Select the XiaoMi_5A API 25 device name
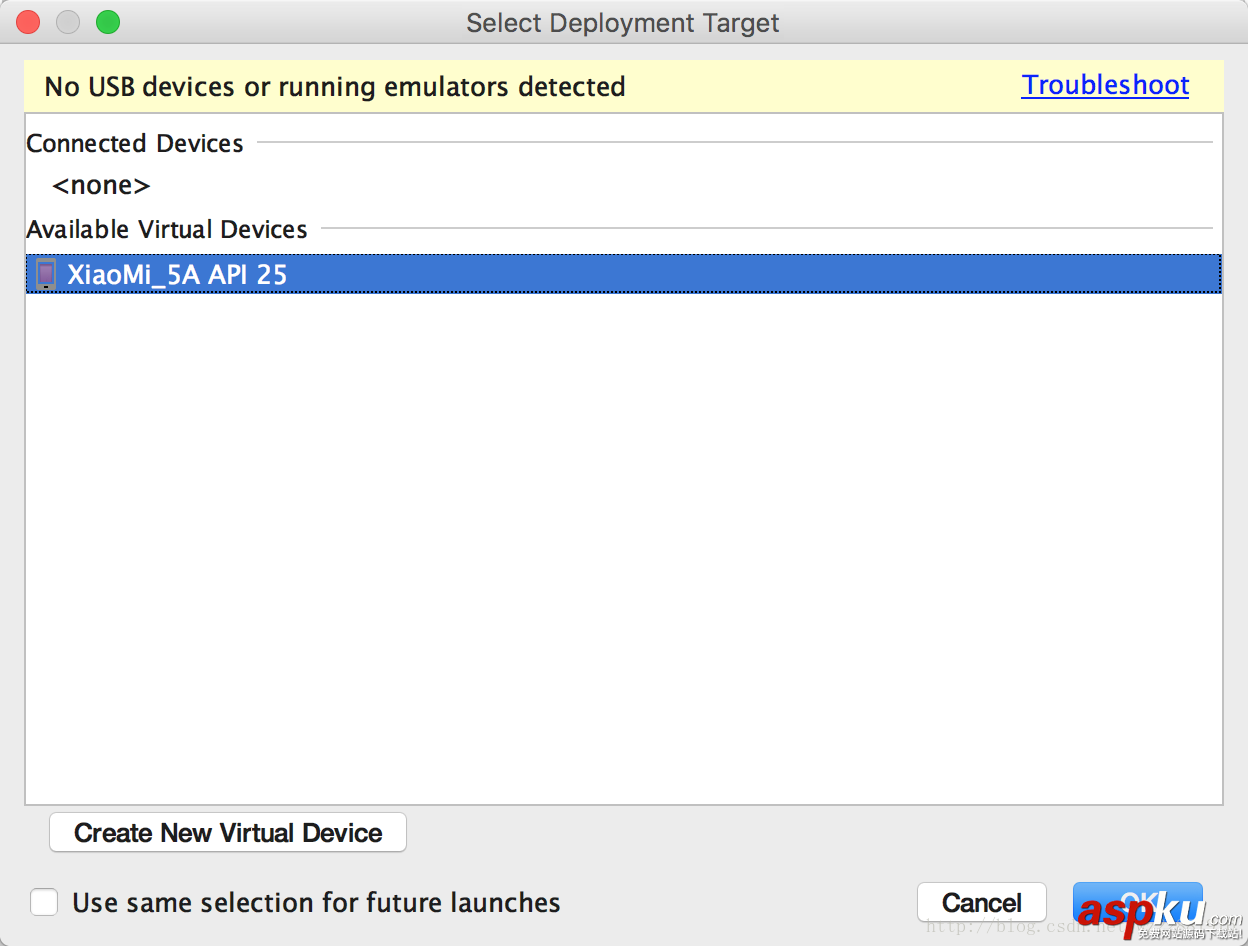Screen dimensions: 1248x946 (177, 274)
